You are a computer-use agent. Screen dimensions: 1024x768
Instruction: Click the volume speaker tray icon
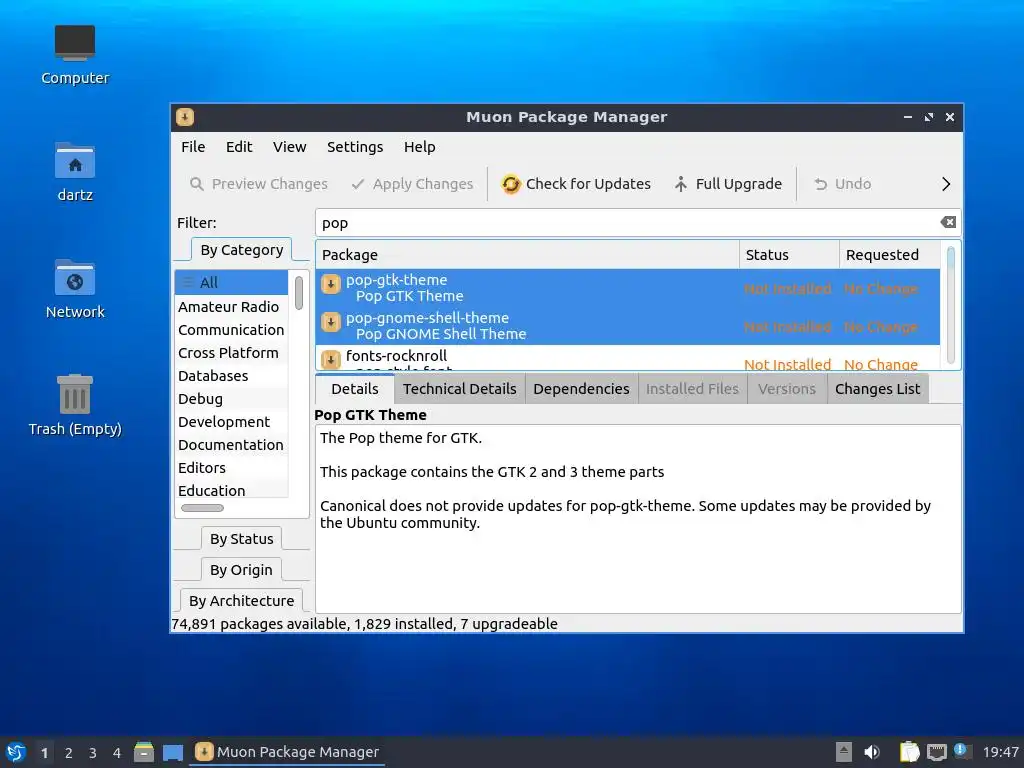pos(872,752)
